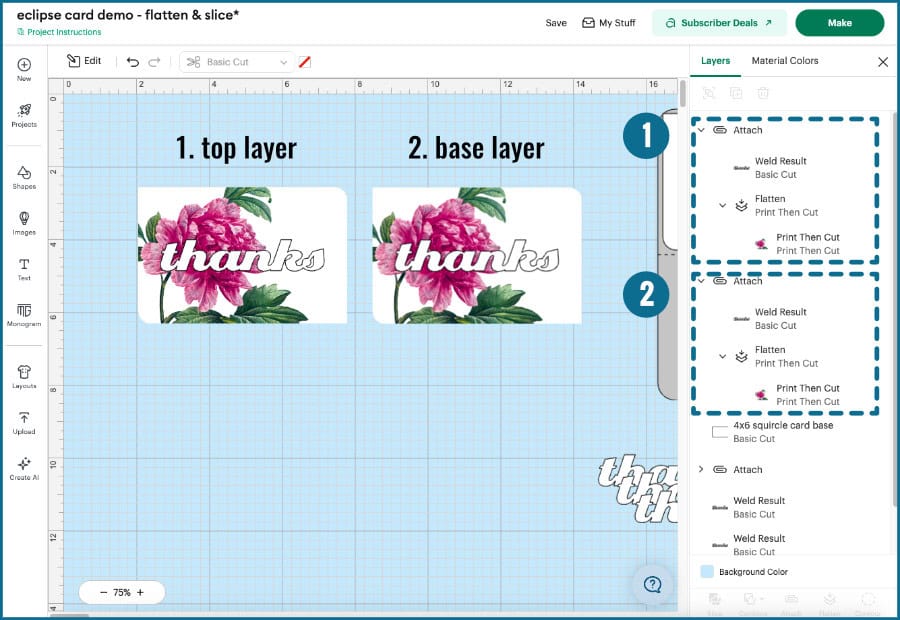Collapse the Flatten layer in the topmost Attach group
This screenshot has width=900, height=620.
tap(723, 205)
